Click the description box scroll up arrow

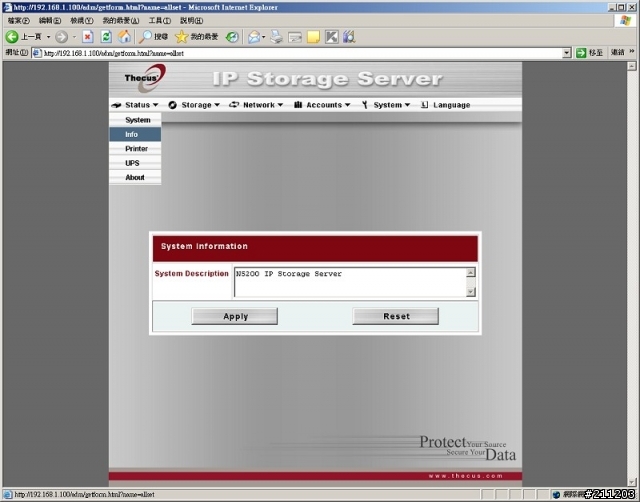(x=471, y=272)
